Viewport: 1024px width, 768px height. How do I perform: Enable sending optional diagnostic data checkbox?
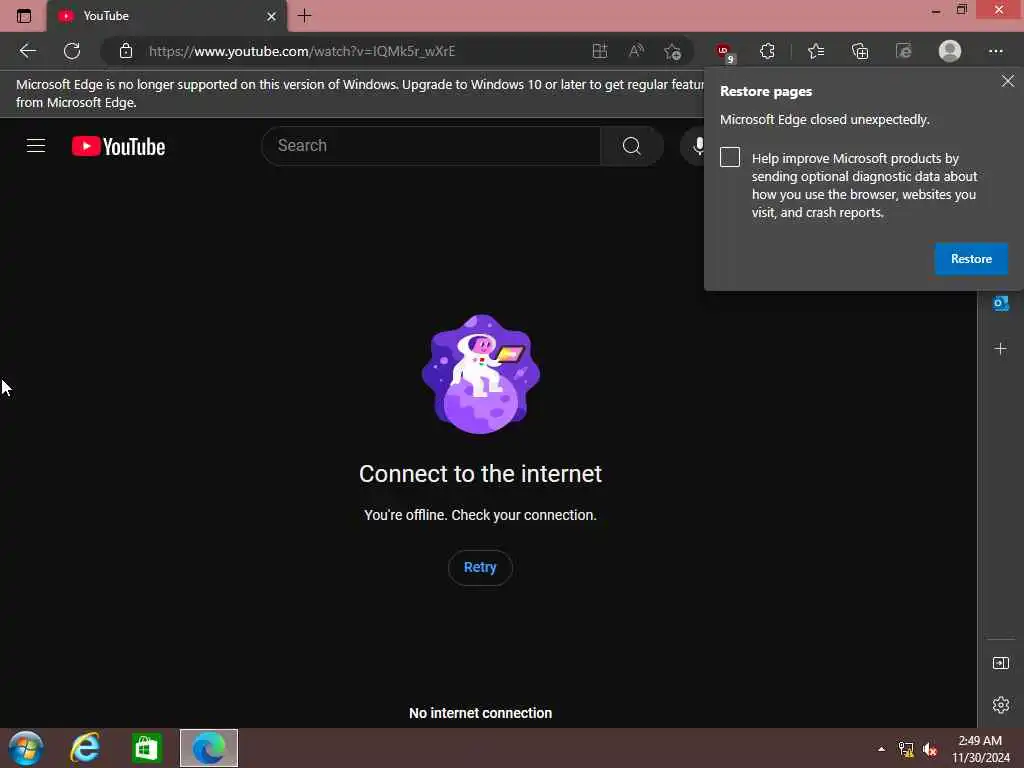730,157
